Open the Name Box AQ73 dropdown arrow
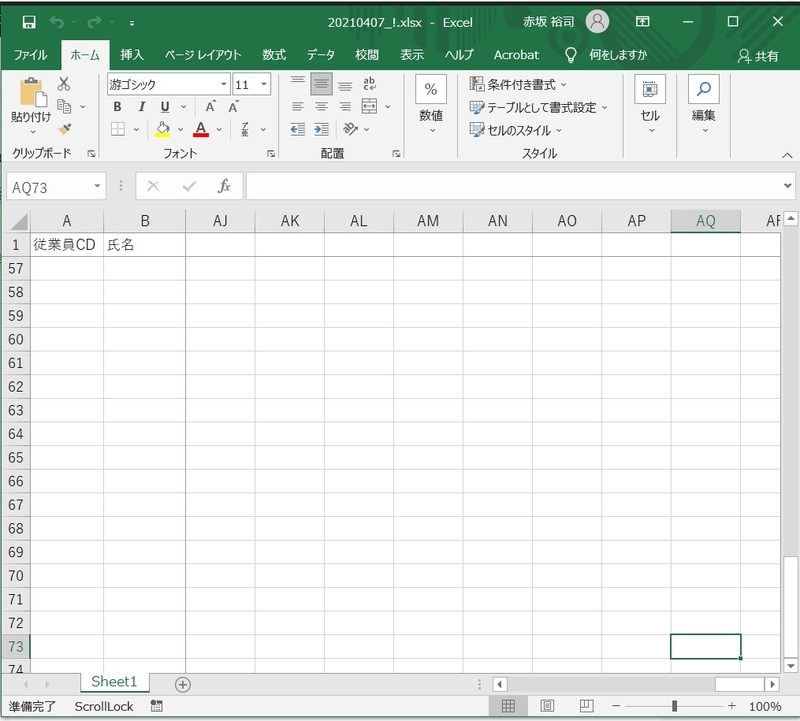This screenshot has height=721, width=800. [97, 186]
